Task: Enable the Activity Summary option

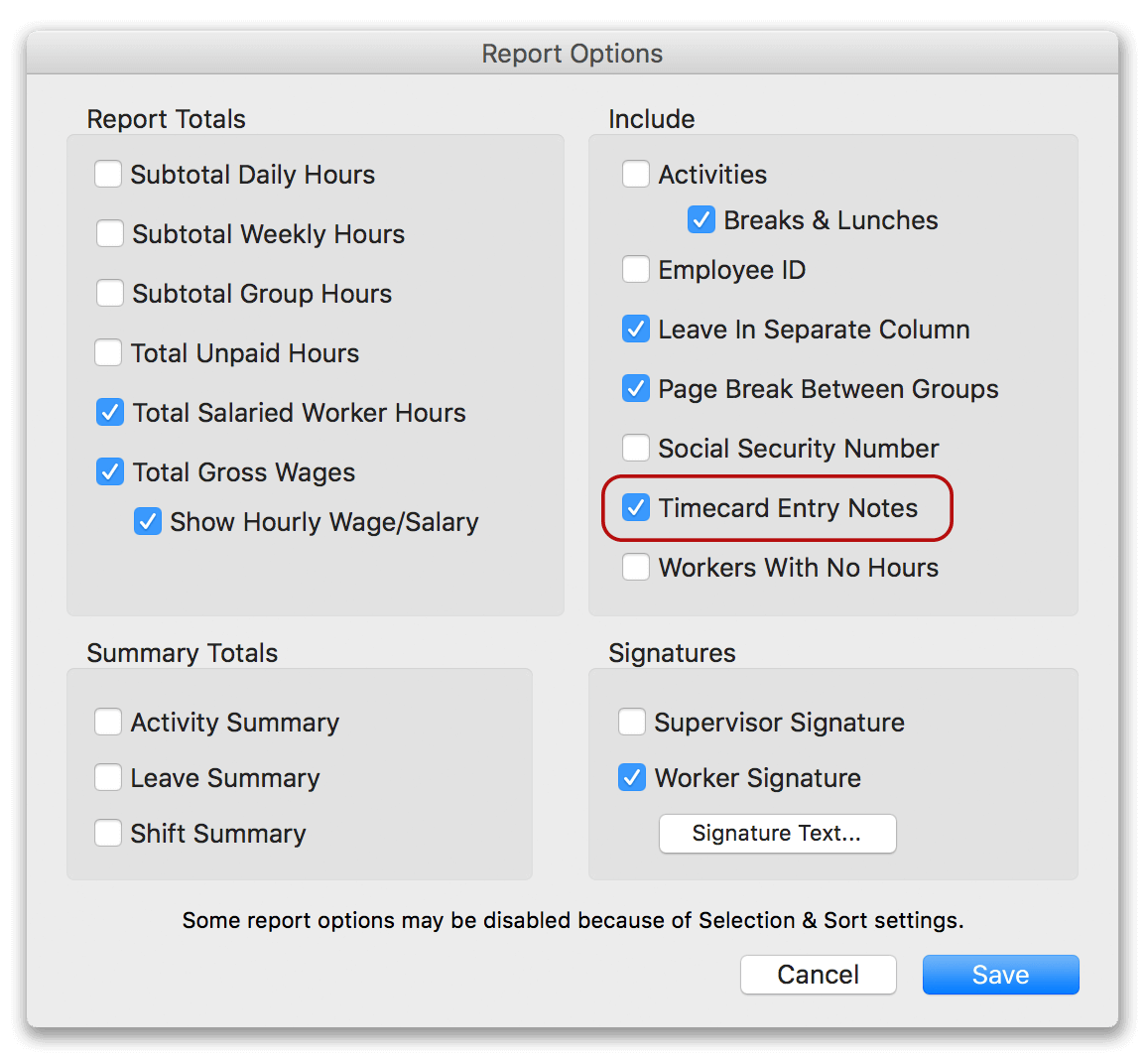Action: tap(108, 722)
